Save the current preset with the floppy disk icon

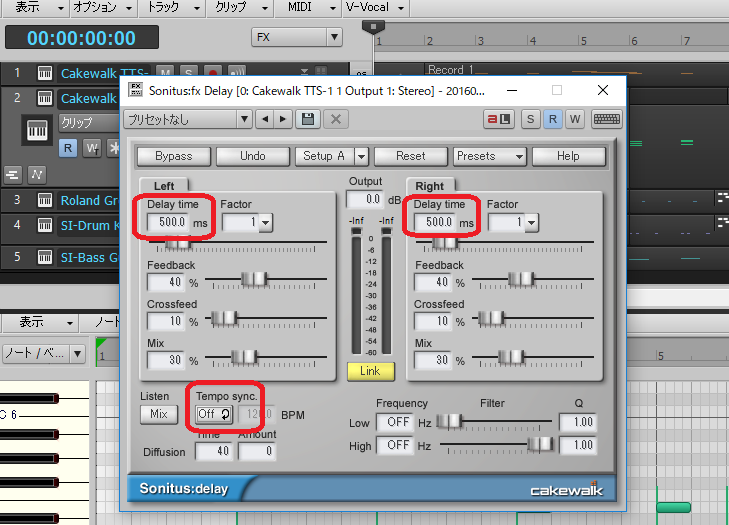308,119
